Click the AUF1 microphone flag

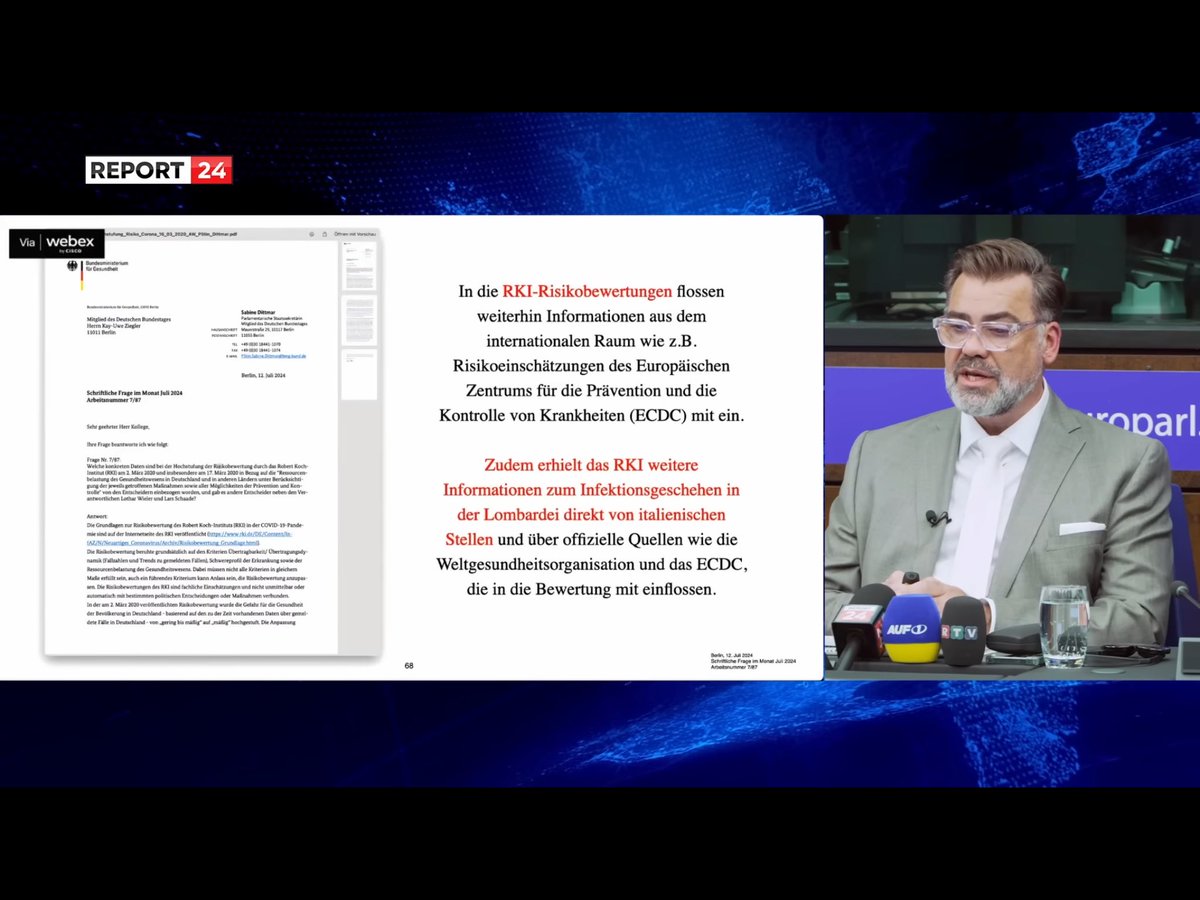(911, 629)
